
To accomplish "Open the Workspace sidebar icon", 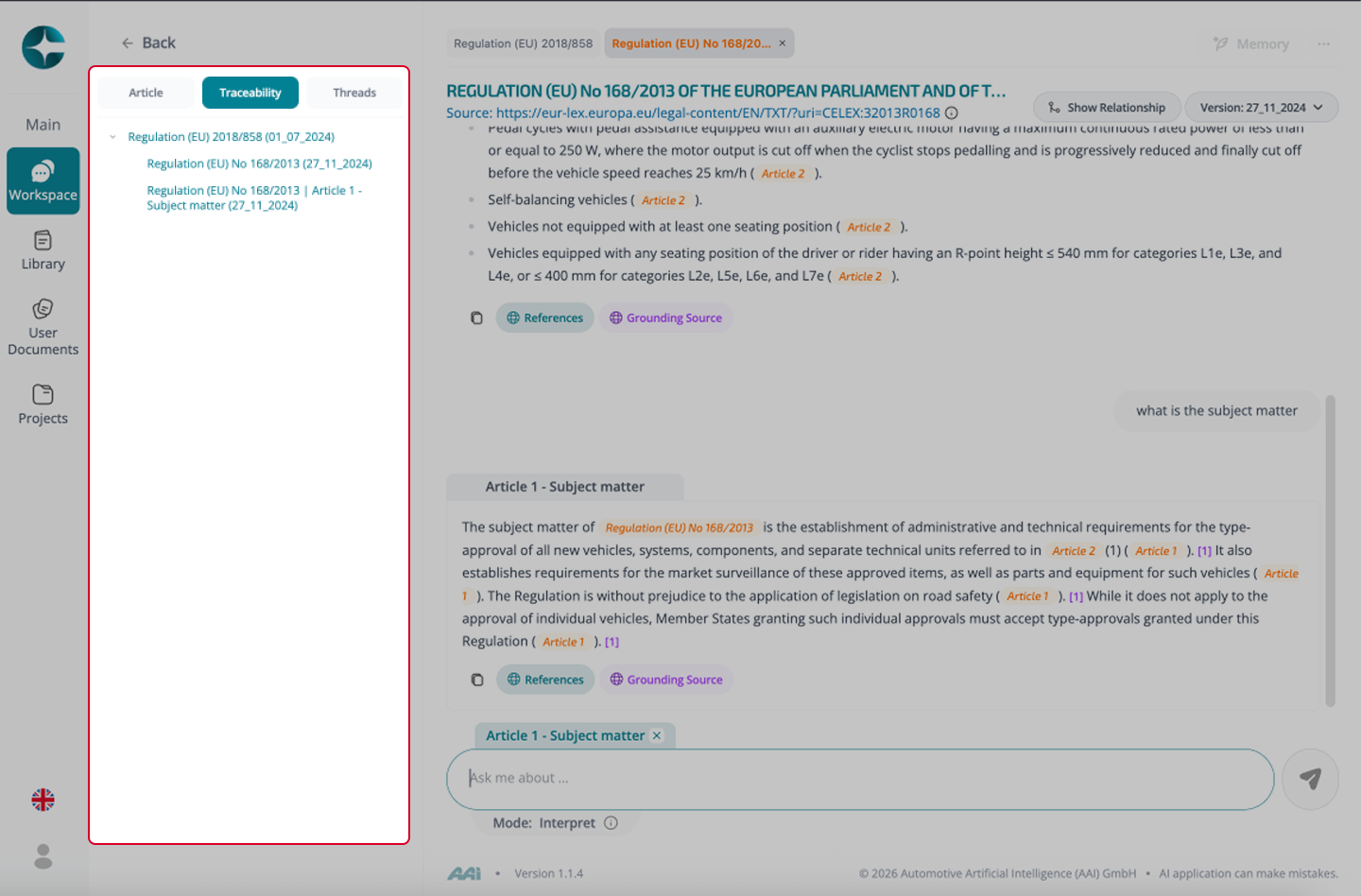I will point(43,181).
